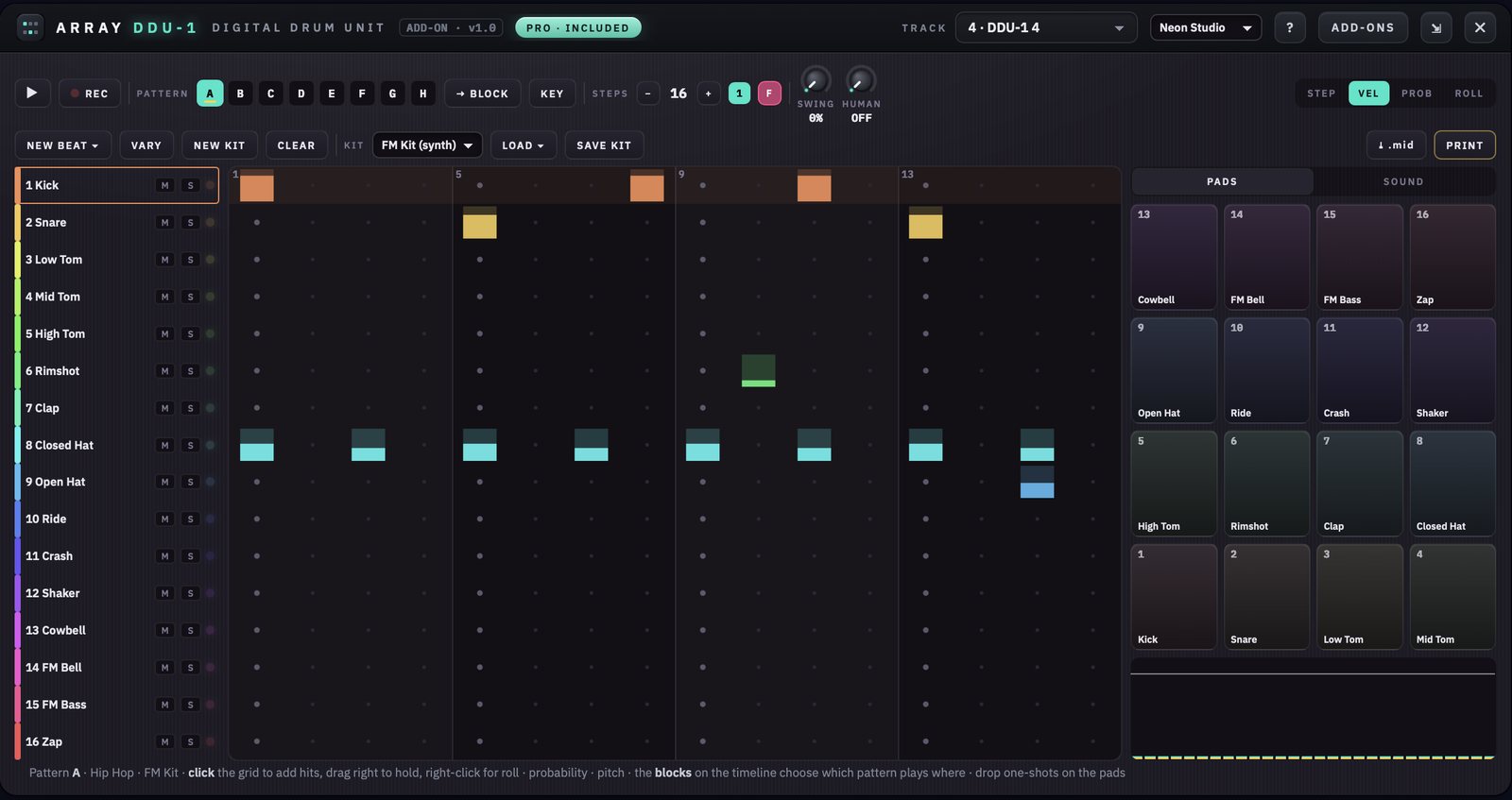1512x800 pixels.
Task: Open the FM Kit (synth) kit dropdown
Action: (x=427, y=145)
